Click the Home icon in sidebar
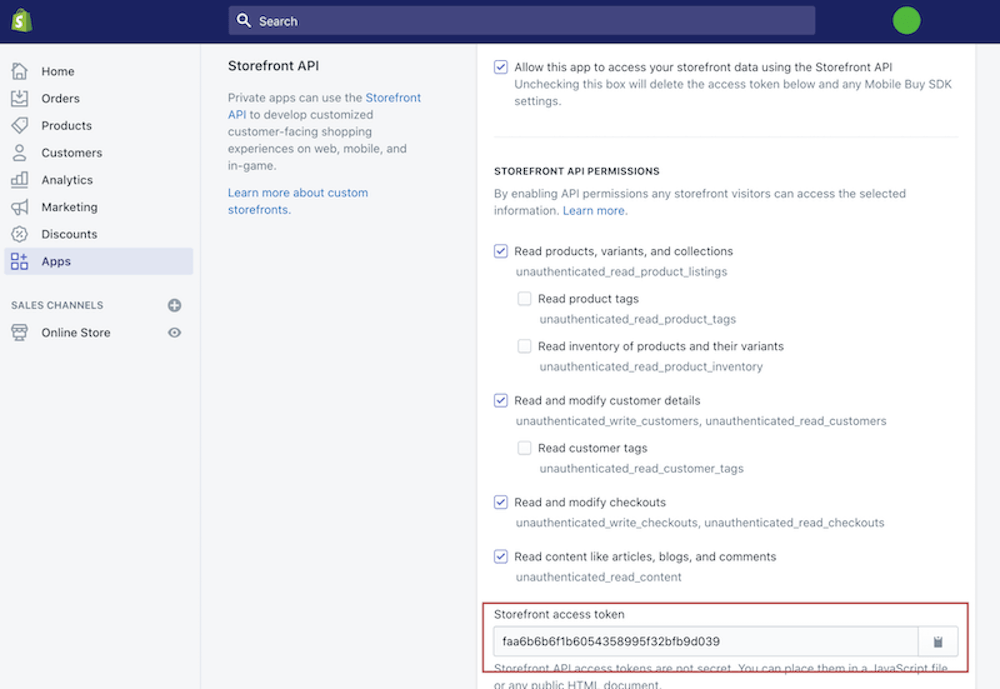Viewport: 1000px width, 689px height. point(19,71)
